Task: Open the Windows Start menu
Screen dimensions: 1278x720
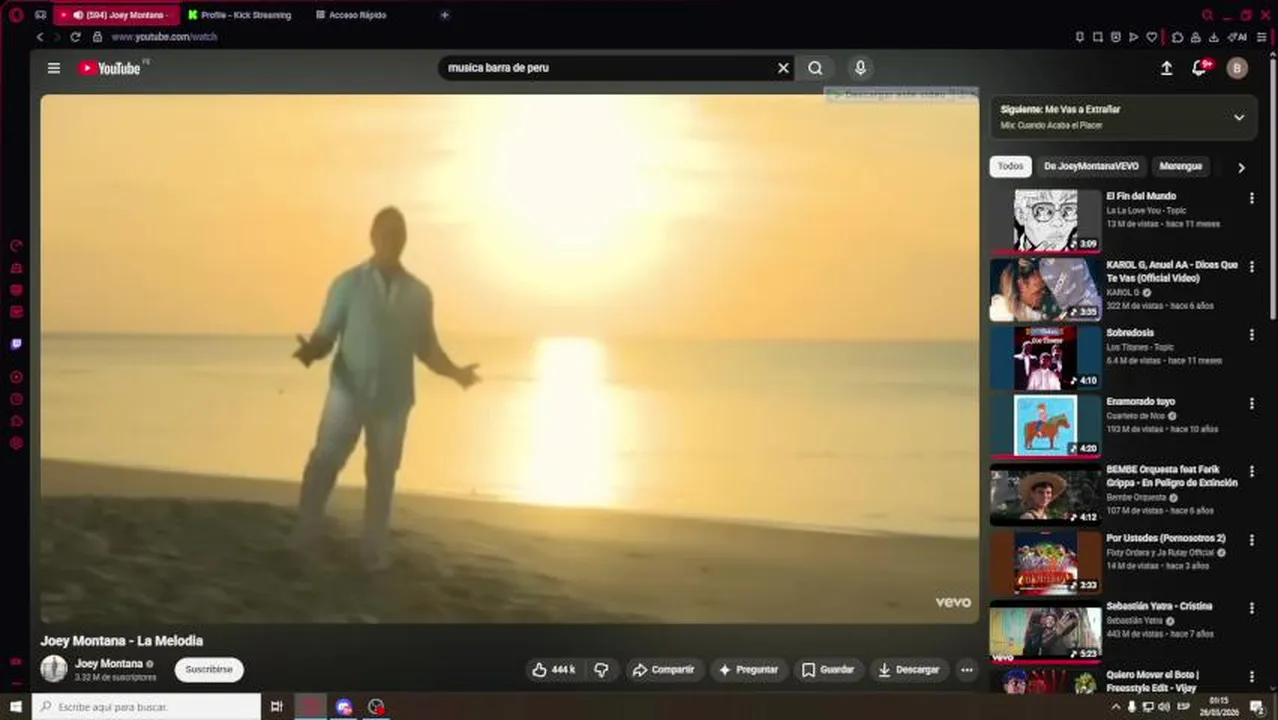Action: 15,707
